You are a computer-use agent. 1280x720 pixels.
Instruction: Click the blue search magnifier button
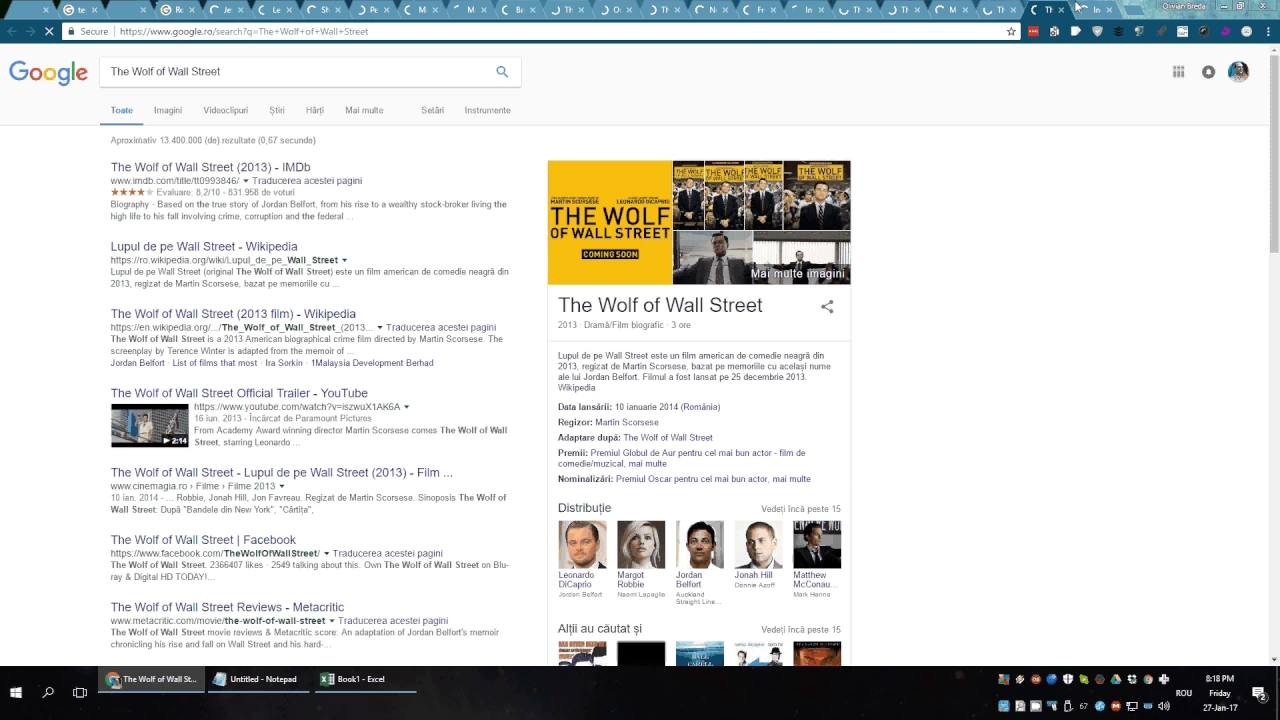(502, 72)
